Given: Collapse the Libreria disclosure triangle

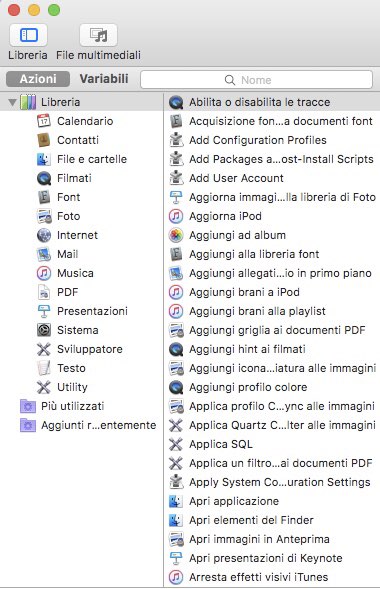Looking at the screenshot, I should pyautogui.click(x=12, y=102).
